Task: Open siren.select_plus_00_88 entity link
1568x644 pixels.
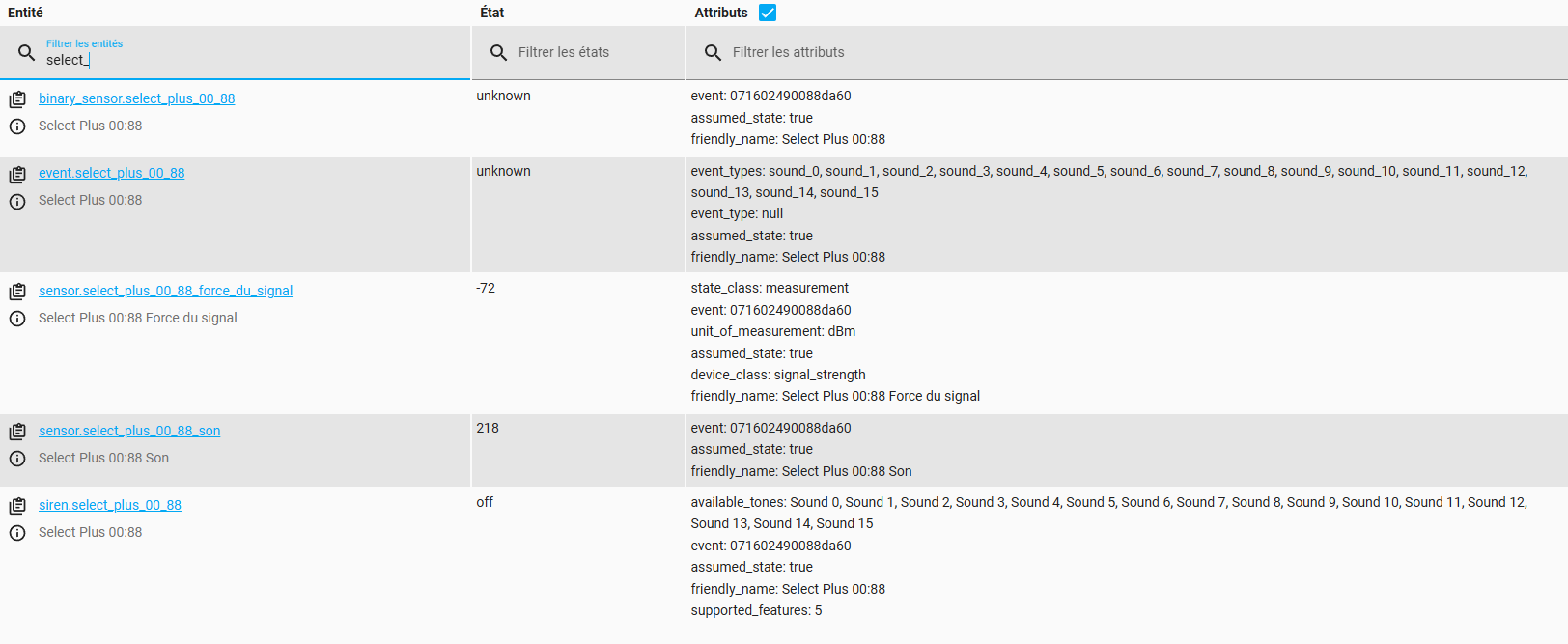Action: pos(110,505)
